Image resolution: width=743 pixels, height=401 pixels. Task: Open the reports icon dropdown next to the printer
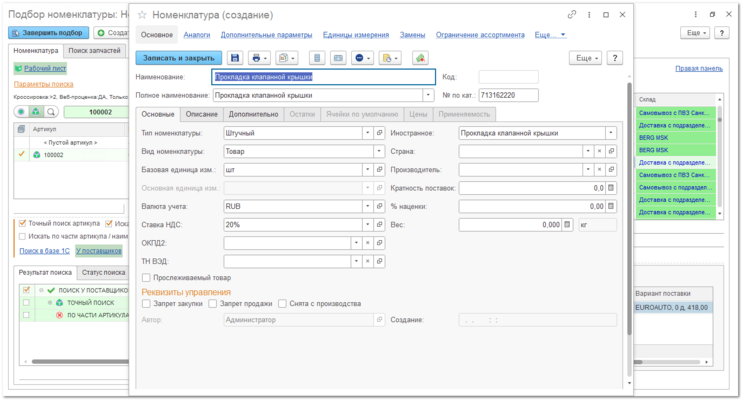286,58
